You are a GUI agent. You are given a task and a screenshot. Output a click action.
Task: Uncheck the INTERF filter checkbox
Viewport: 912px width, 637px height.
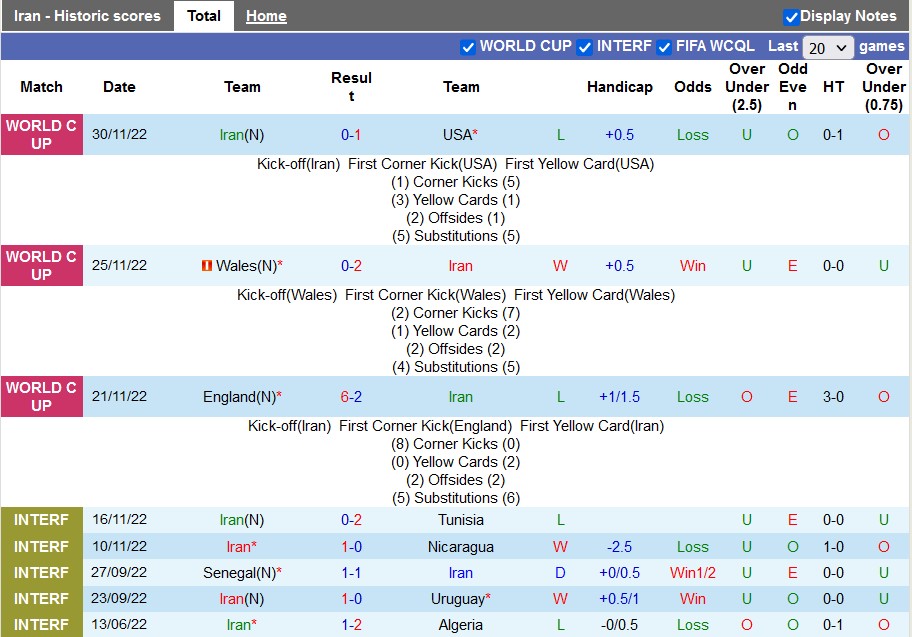pos(585,47)
